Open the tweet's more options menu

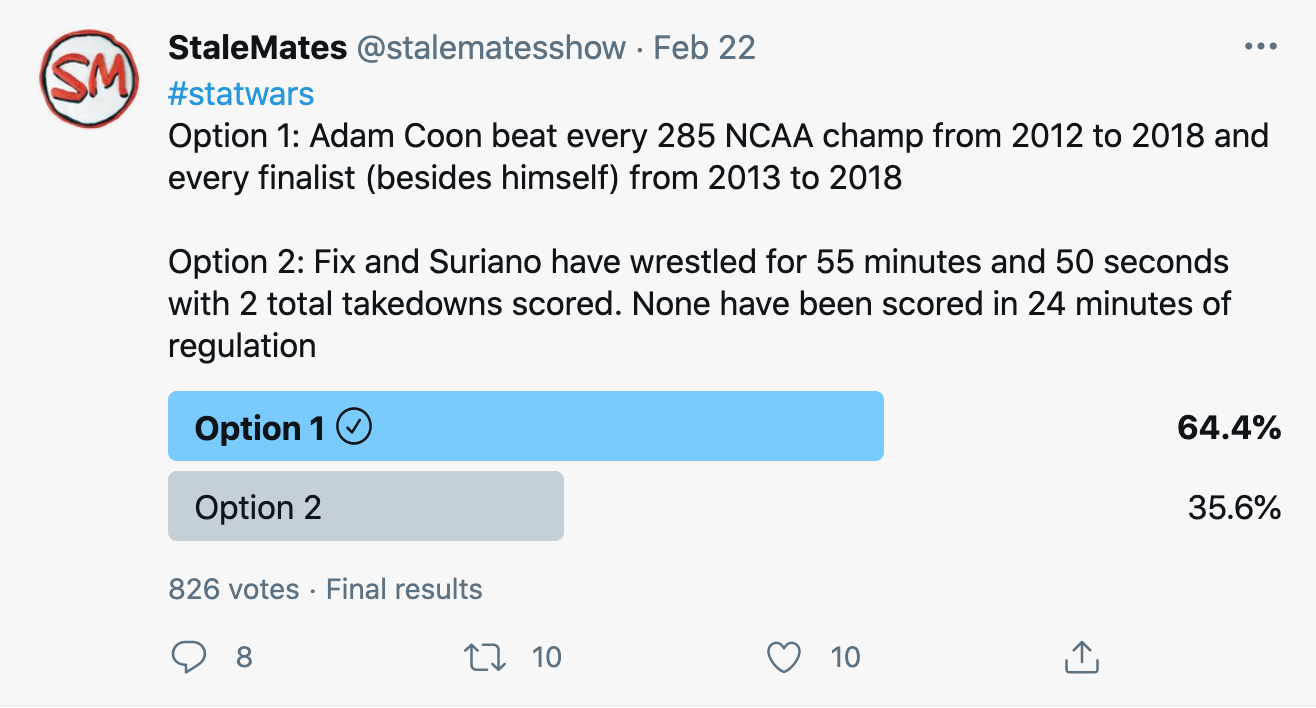pos(1258,47)
